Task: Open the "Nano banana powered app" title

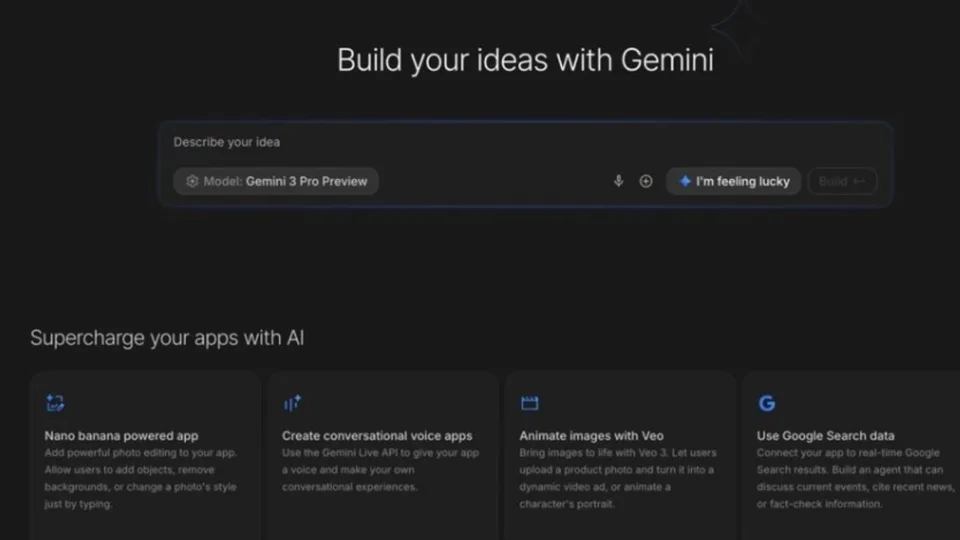Action: pos(121,436)
